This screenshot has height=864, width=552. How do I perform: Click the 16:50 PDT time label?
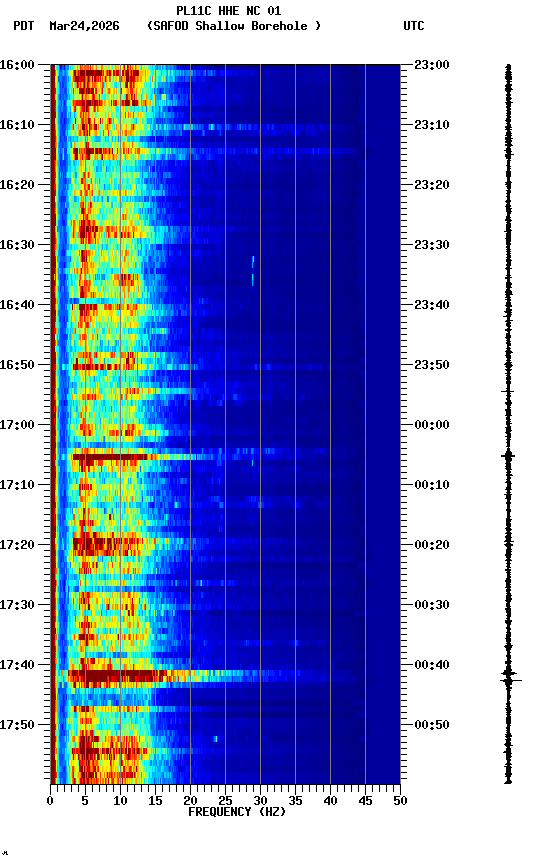coord(17,365)
